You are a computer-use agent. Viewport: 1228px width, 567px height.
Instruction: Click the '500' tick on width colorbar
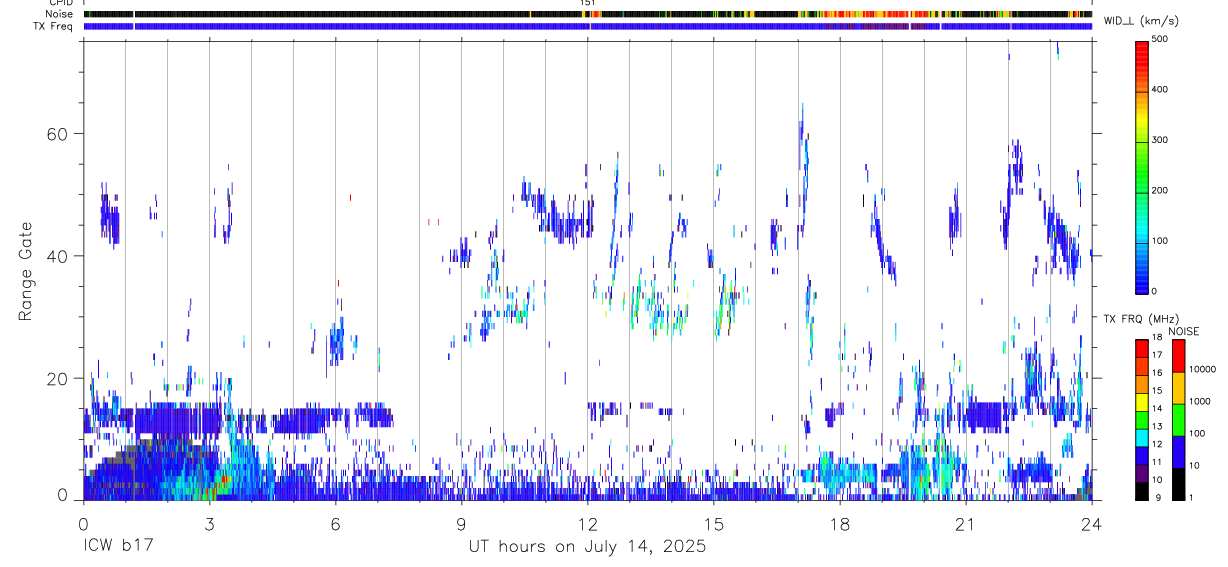pyautogui.click(x=1160, y=40)
